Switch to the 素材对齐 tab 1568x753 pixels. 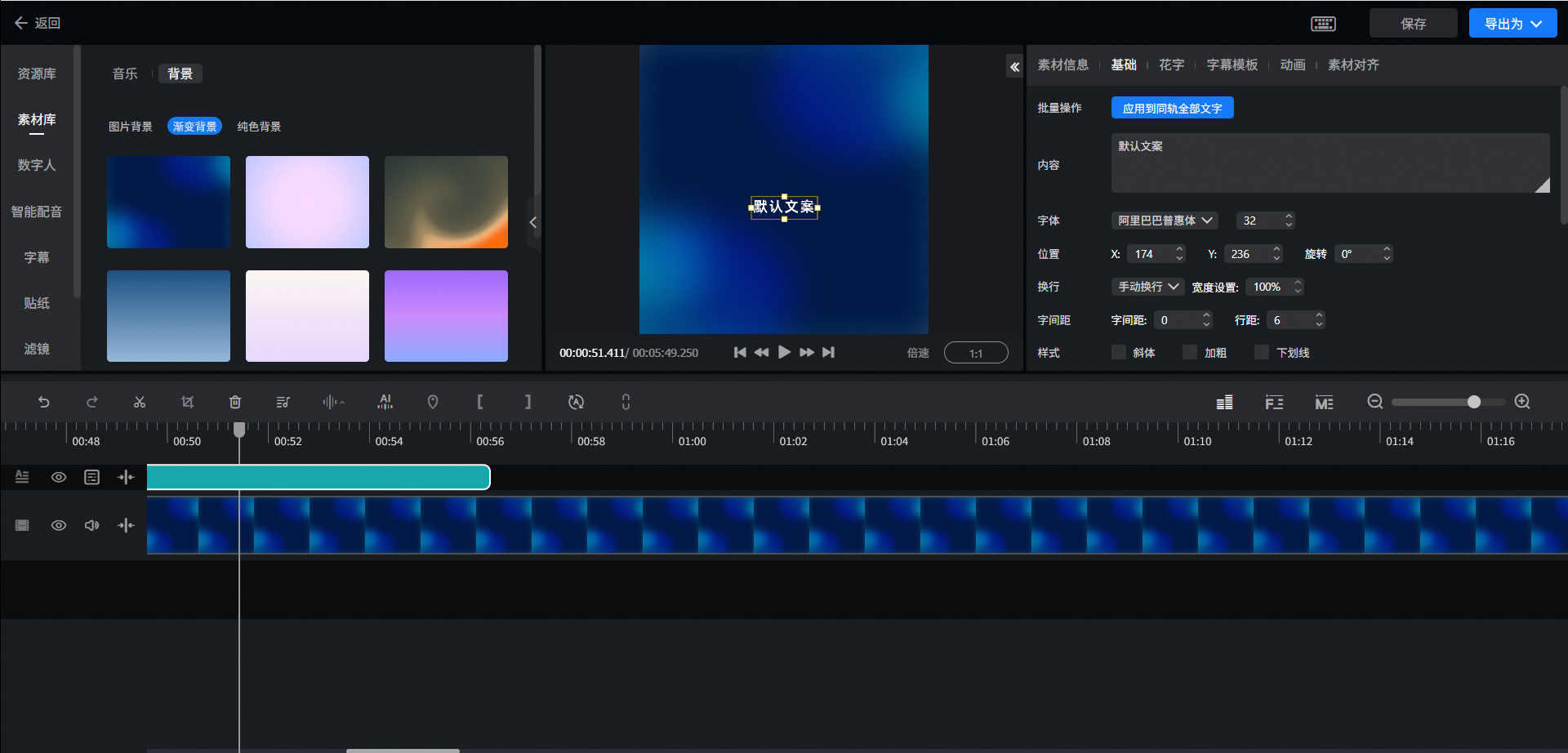click(1353, 65)
